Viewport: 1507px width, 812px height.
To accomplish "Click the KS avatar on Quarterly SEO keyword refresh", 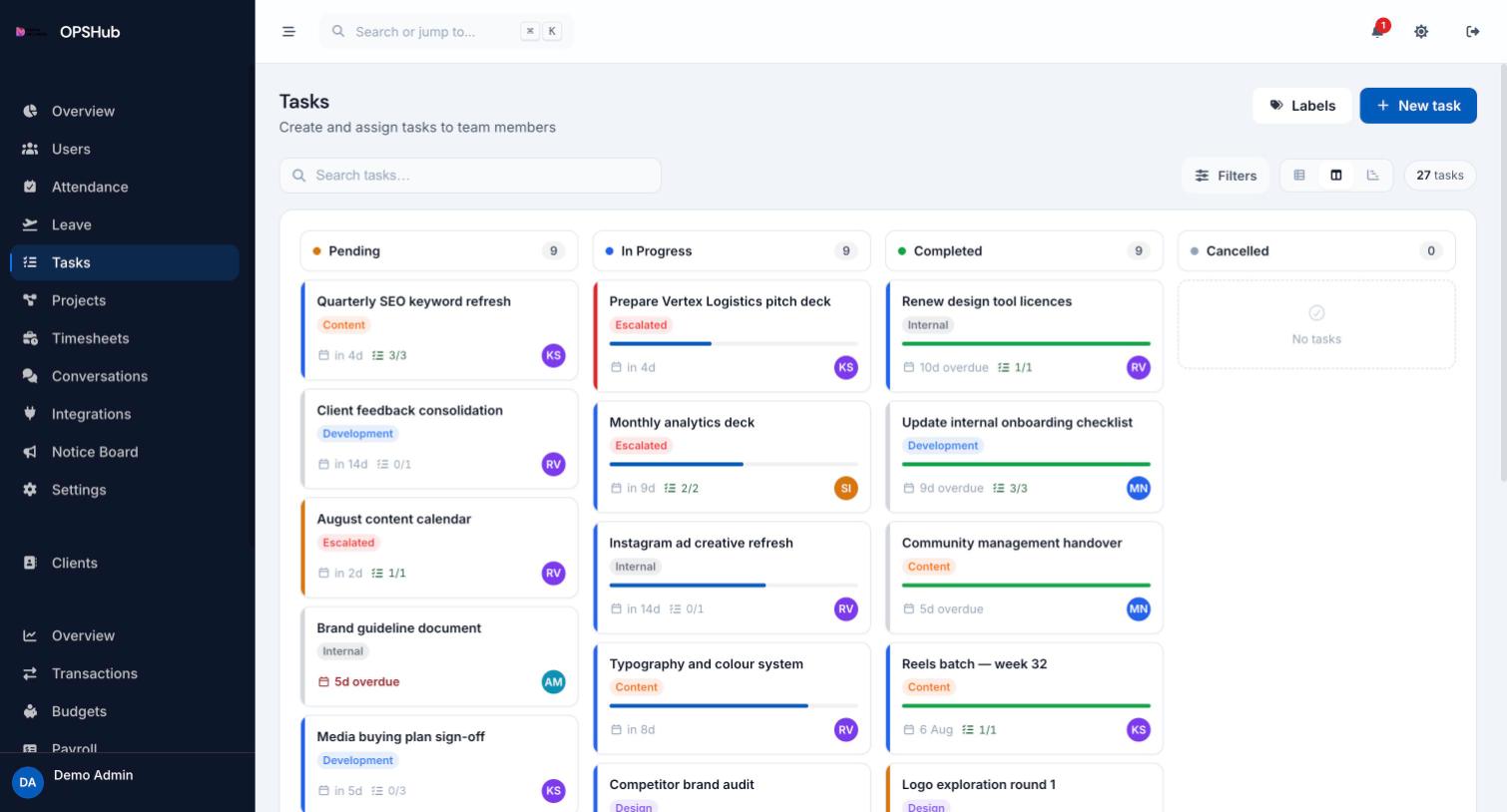I will [553, 355].
